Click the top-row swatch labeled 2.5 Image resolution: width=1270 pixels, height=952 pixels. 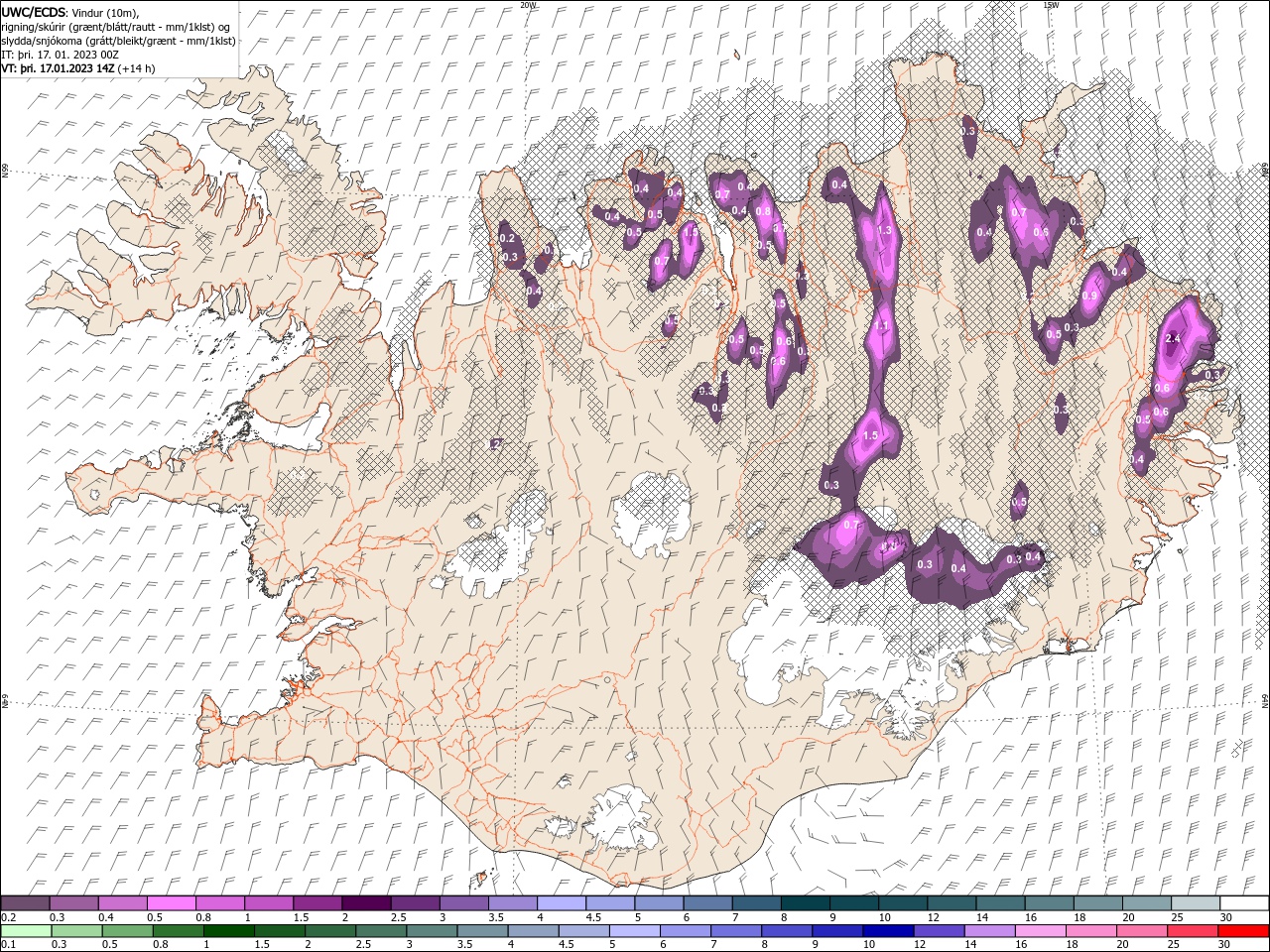click(414, 903)
